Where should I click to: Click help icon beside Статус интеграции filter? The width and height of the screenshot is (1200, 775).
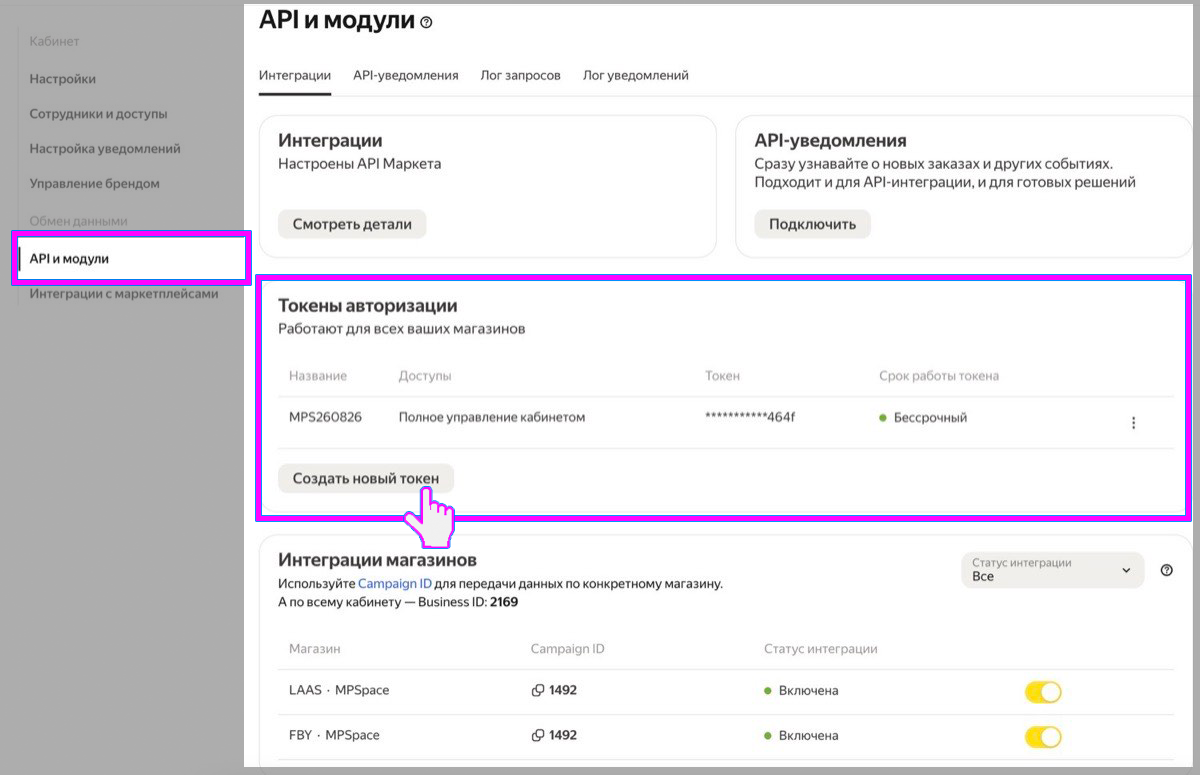(1166, 570)
